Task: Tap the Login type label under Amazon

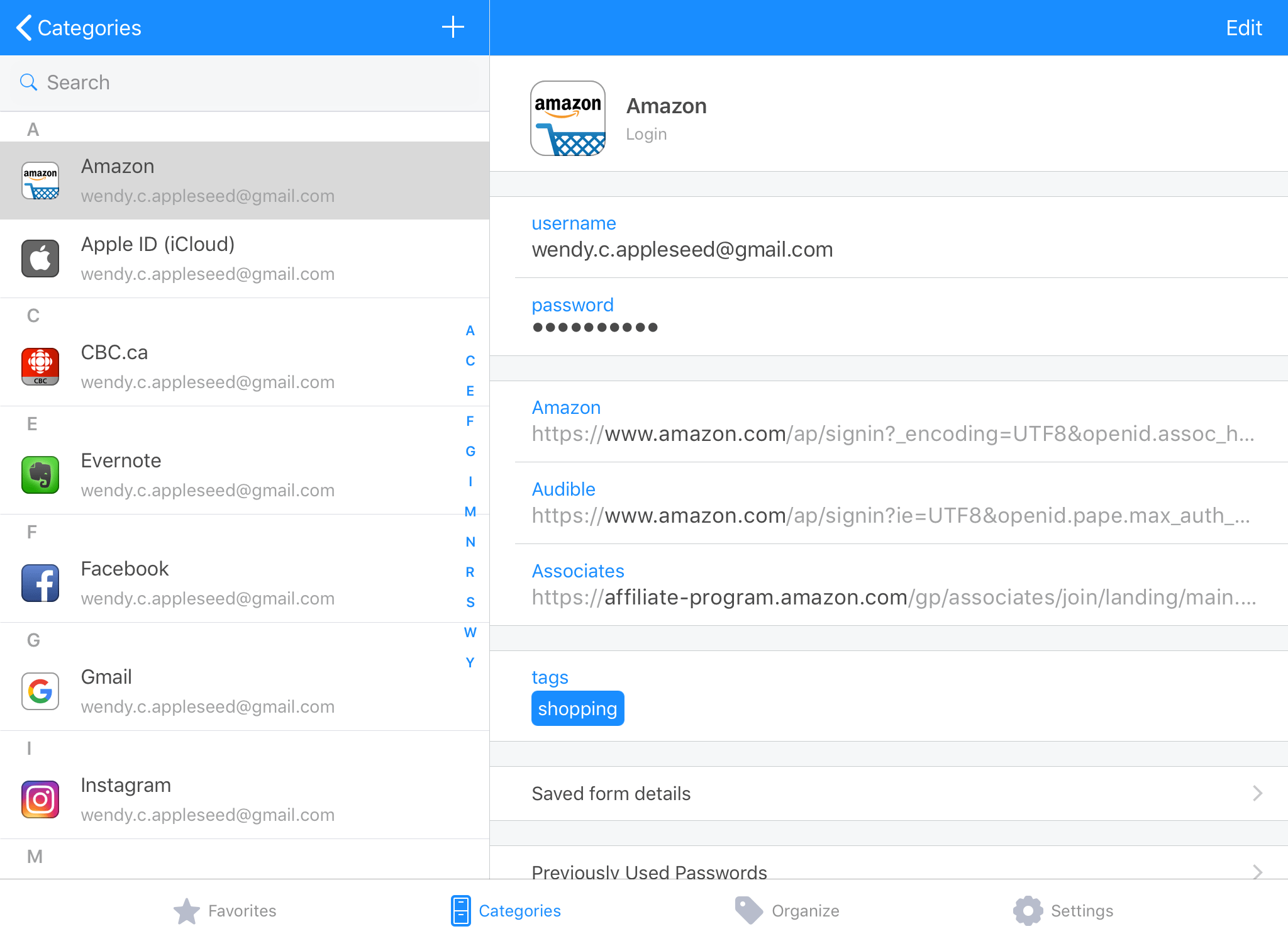Action: click(x=646, y=134)
